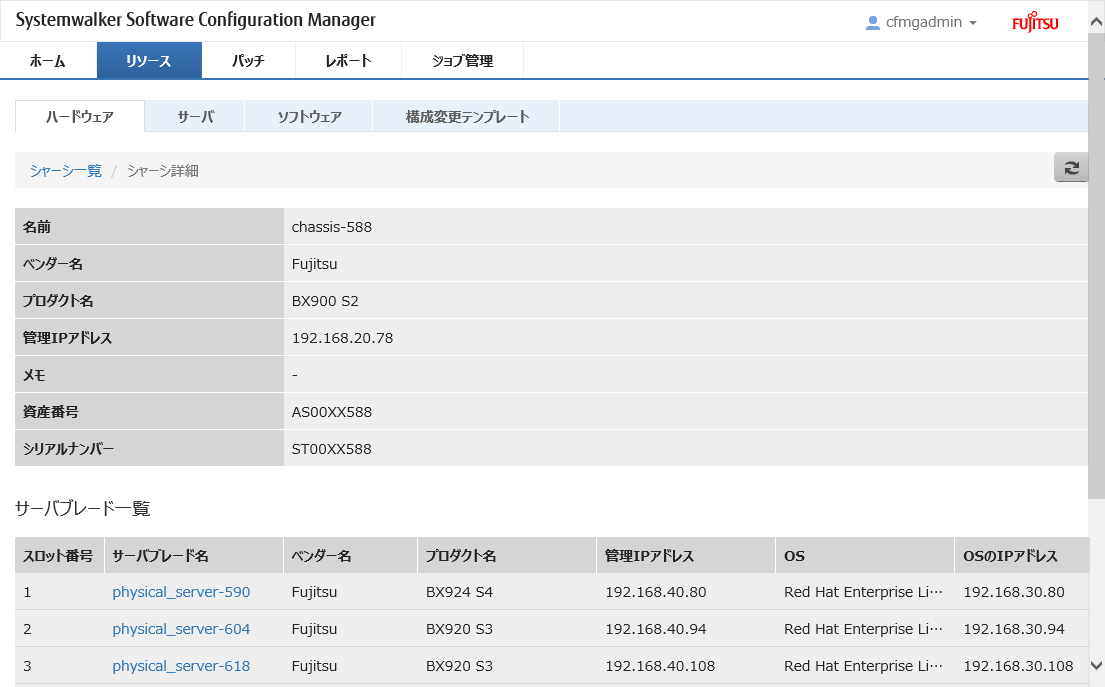Click the scrollbar down arrow
This screenshot has height=687, width=1105.
(x=1097, y=665)
